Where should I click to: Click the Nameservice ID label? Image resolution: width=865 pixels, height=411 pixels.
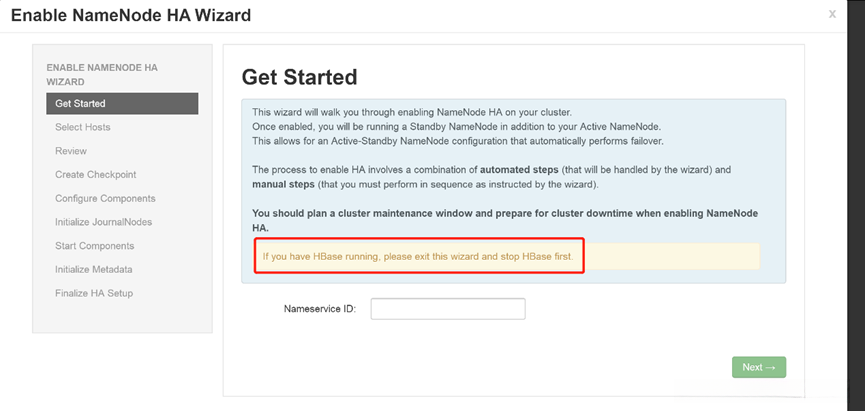[x=320, y=309]
